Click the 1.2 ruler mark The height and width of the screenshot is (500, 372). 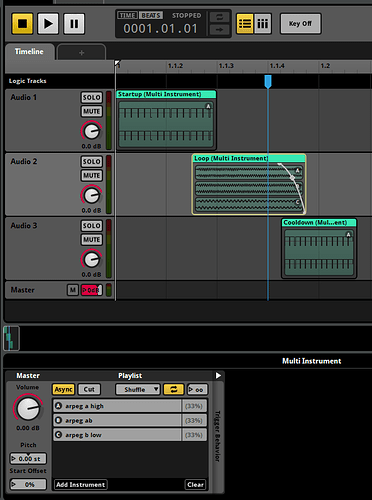click(x=325, y=66)
